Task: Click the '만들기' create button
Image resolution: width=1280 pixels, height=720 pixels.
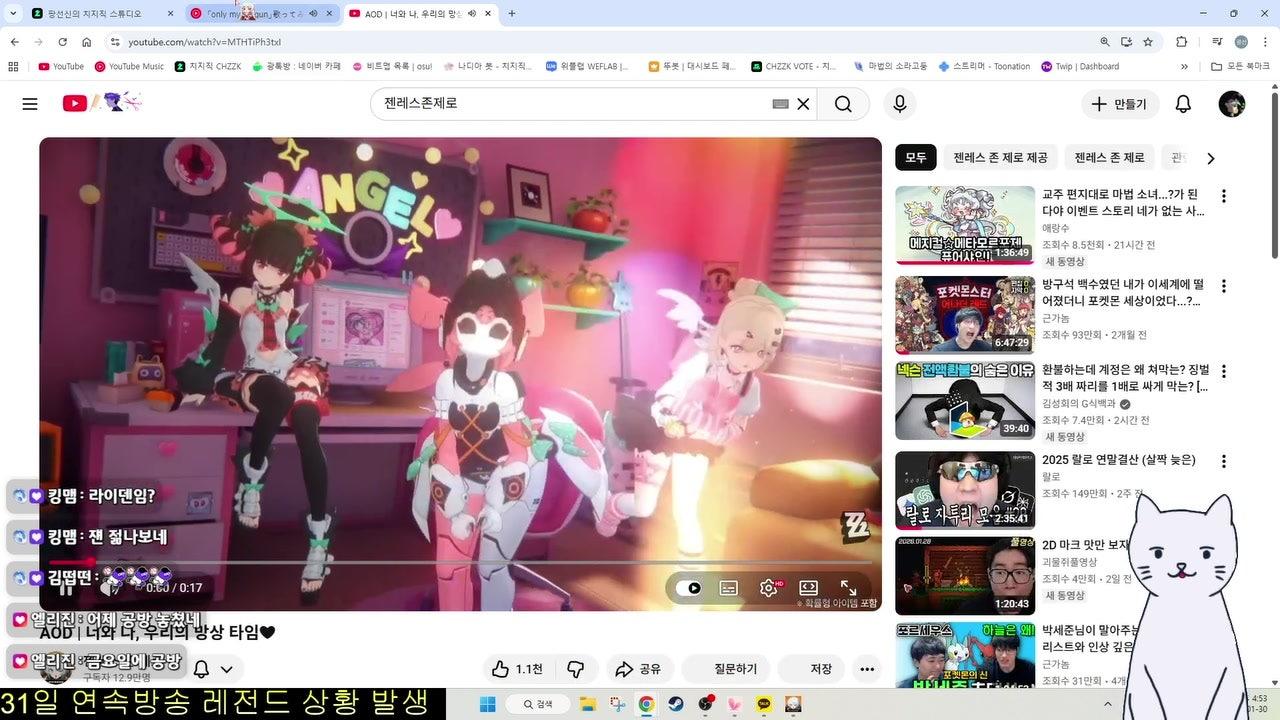Action: click(1120, 104)
